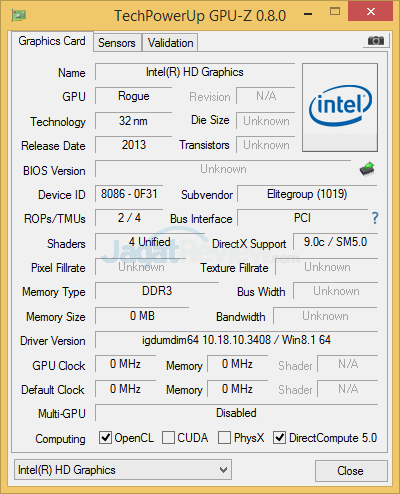Click the Bus Interface value PCI
This screenshot has width=400, height=494.
point(302,218)
